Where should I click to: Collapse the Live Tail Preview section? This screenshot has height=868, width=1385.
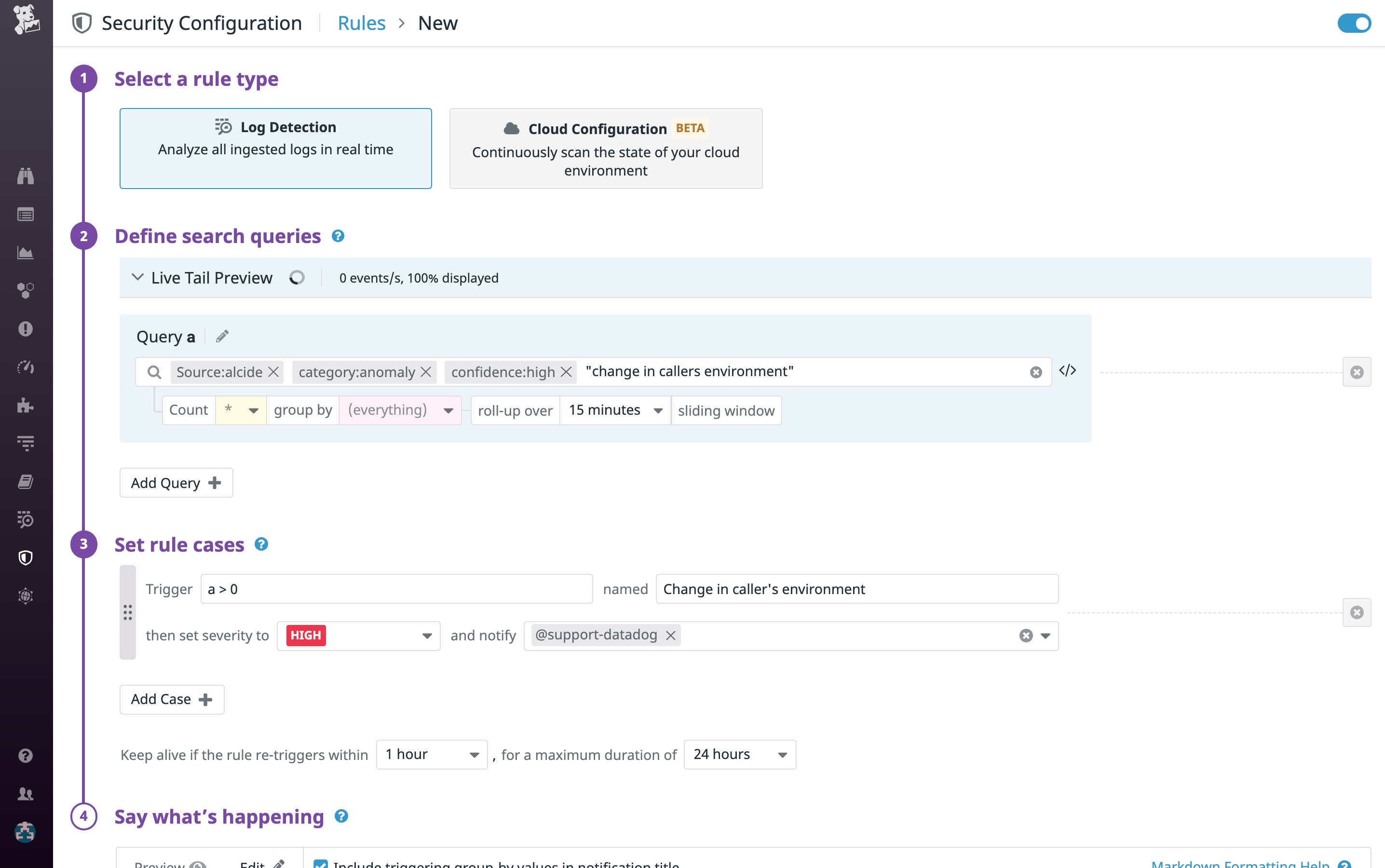point(138,277)
